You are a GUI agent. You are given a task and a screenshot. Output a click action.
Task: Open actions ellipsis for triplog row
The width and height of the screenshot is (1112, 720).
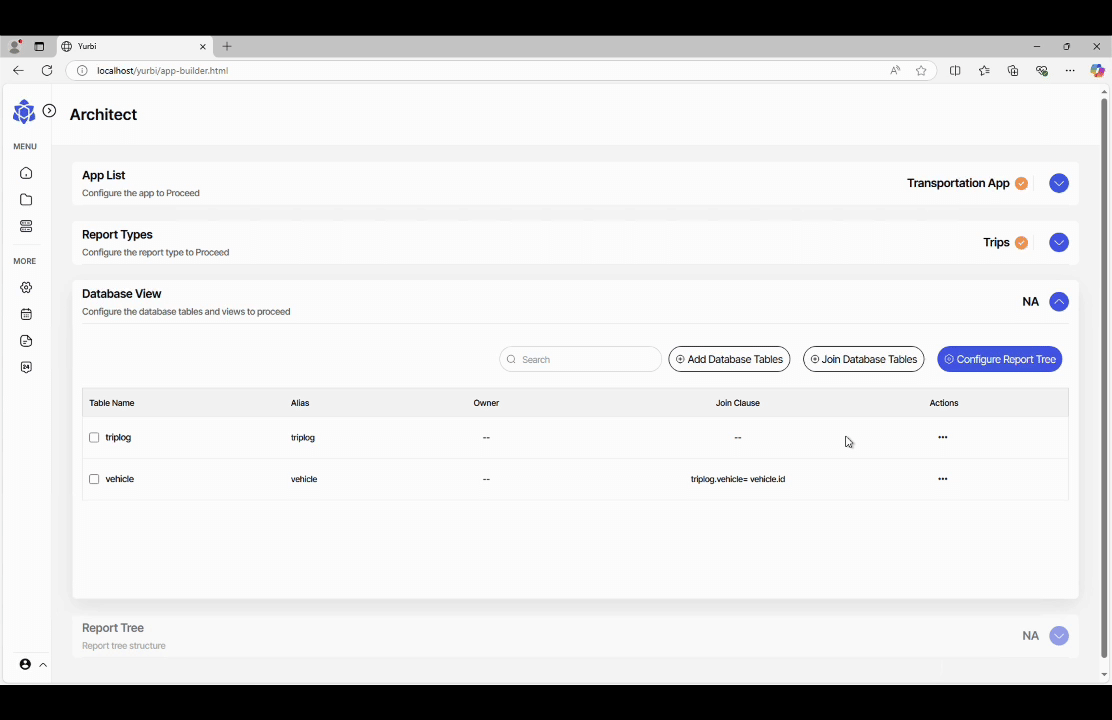pyautogui.click(x=942, y=438)
